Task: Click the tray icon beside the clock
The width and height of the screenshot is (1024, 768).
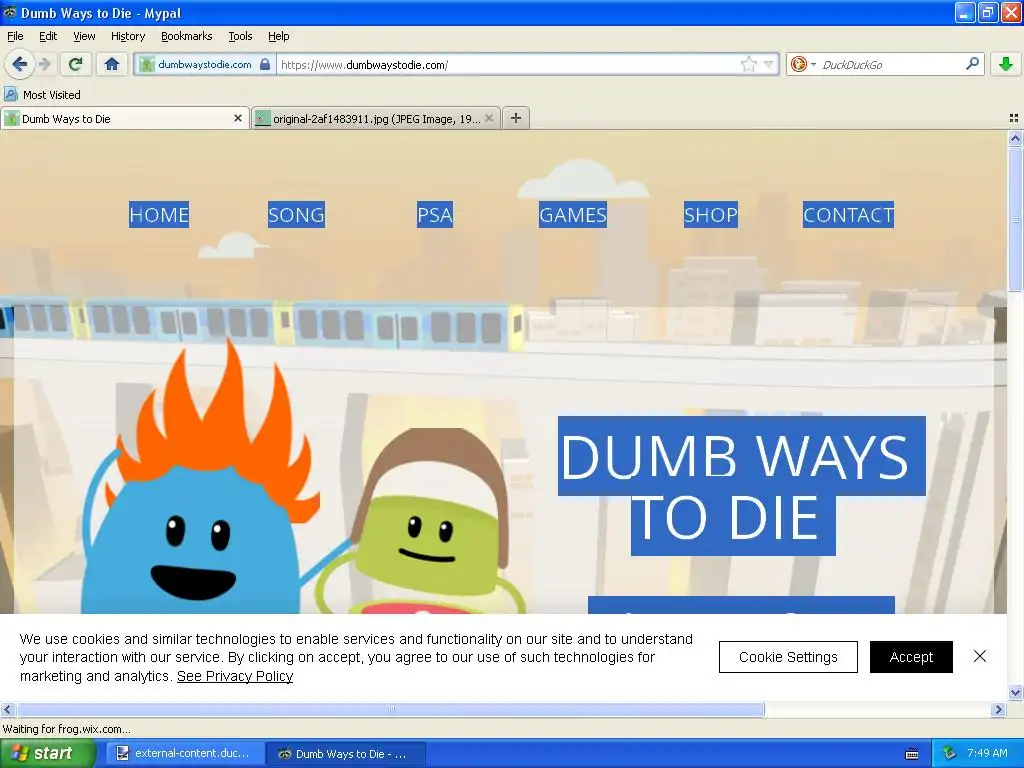Action: [x=950, y=754]
